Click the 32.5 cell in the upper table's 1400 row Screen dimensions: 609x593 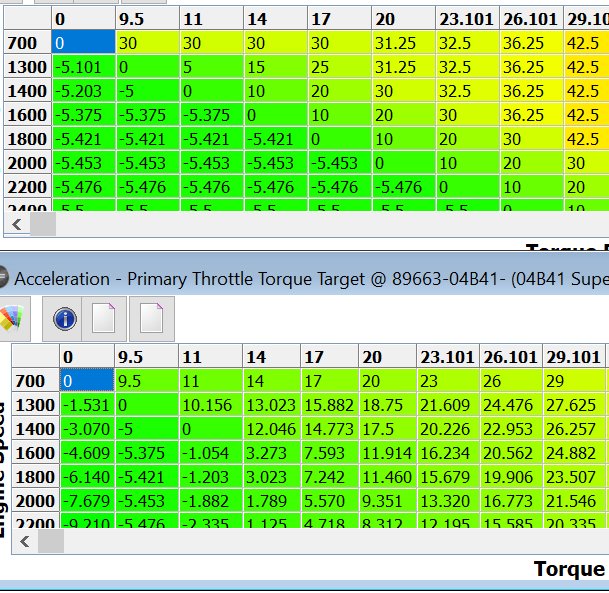pos(467,91)
